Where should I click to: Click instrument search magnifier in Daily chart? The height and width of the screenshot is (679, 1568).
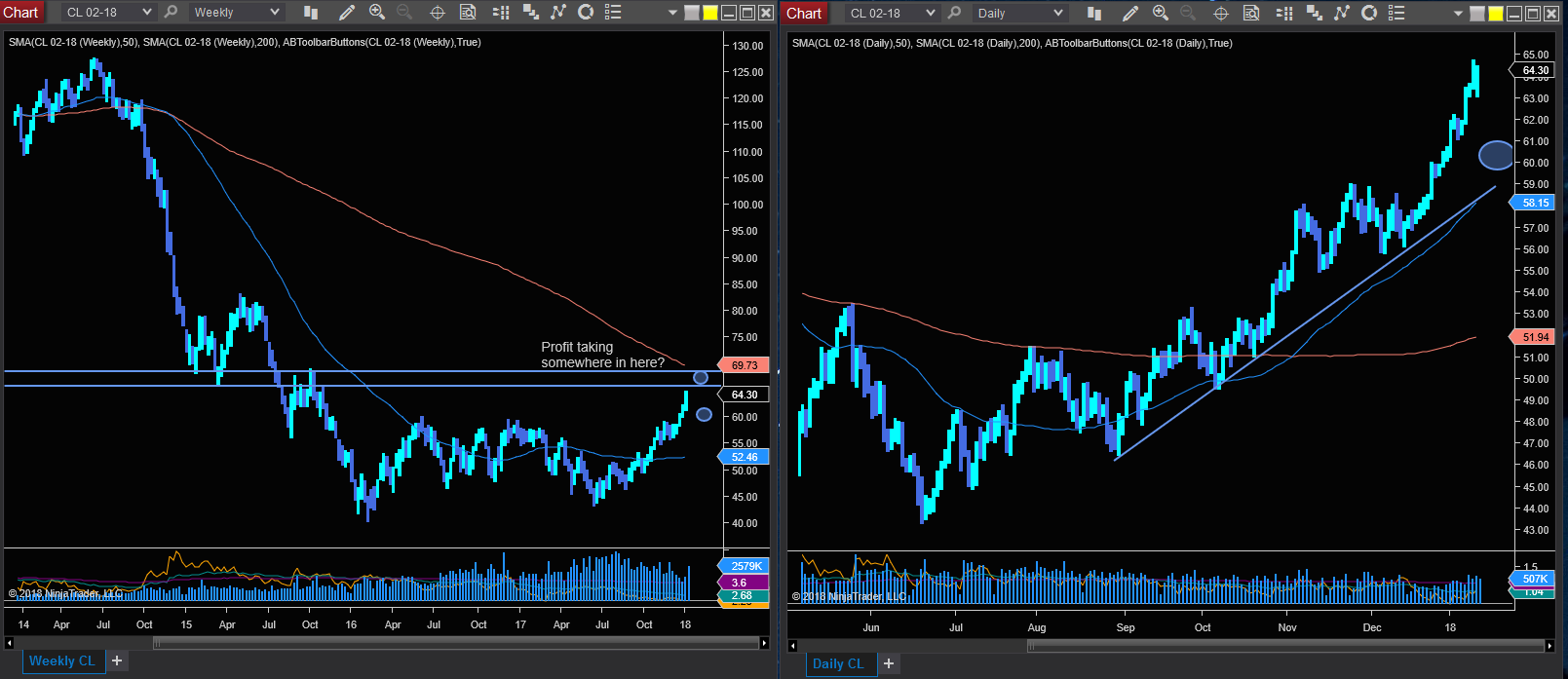[954, 13]
